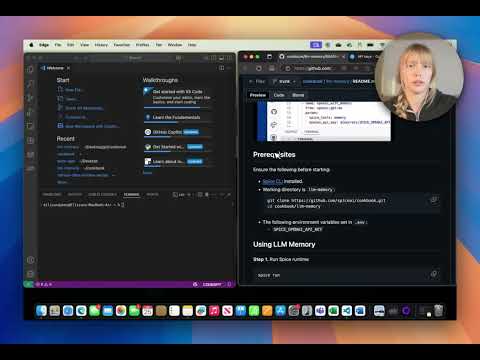Kill the terminal with the trash icon

click(207, 195)
